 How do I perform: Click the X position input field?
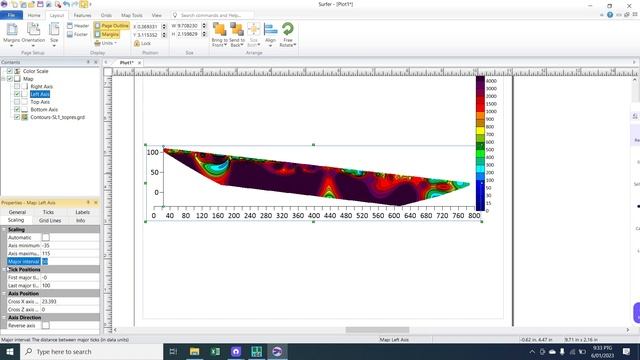click(149, 26)
